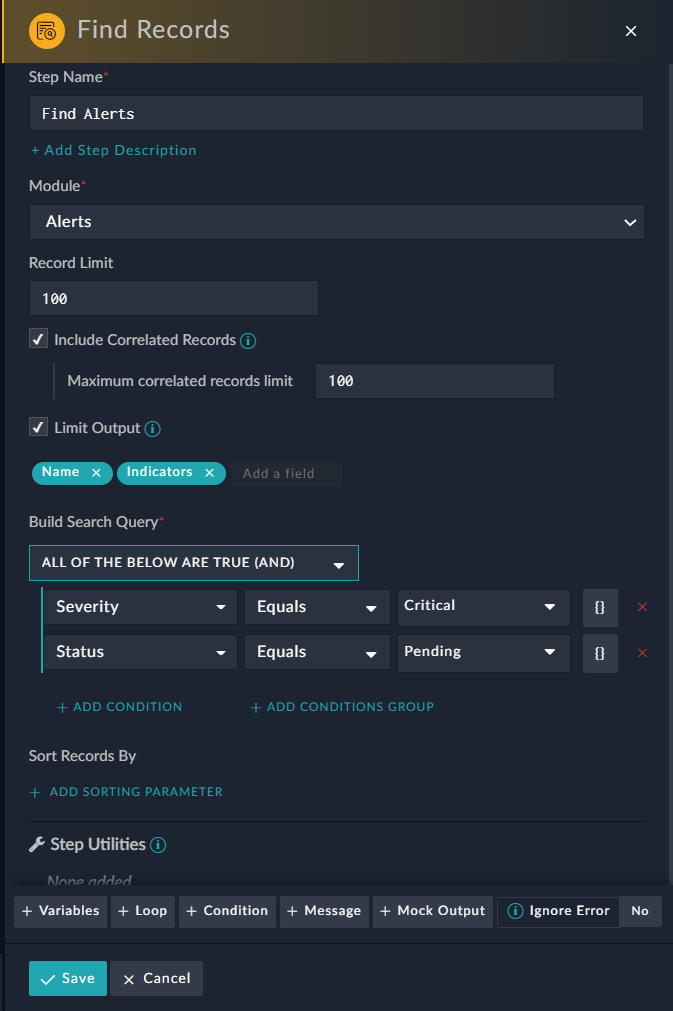Screen dimensions: 673x1011
Task: Delete the Severity condition row
Action: pos(643,607)
